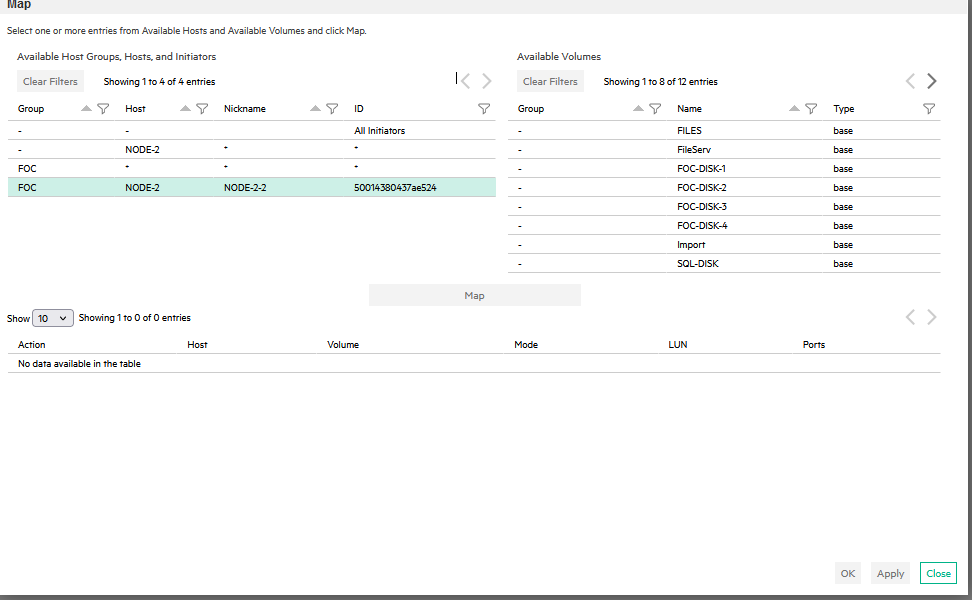972x600 pixels.
Task: Select the FOC-DISK-3 volume
Action: click(724, 206)
